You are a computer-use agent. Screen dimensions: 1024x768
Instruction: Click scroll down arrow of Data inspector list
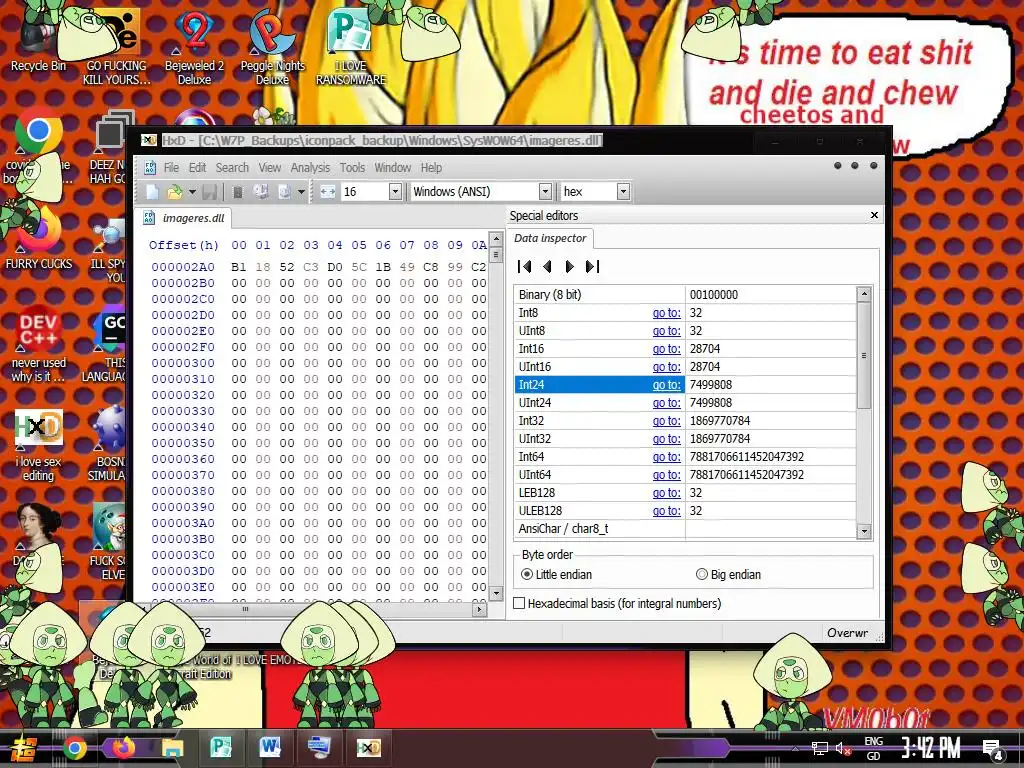(x=864, y=531)
